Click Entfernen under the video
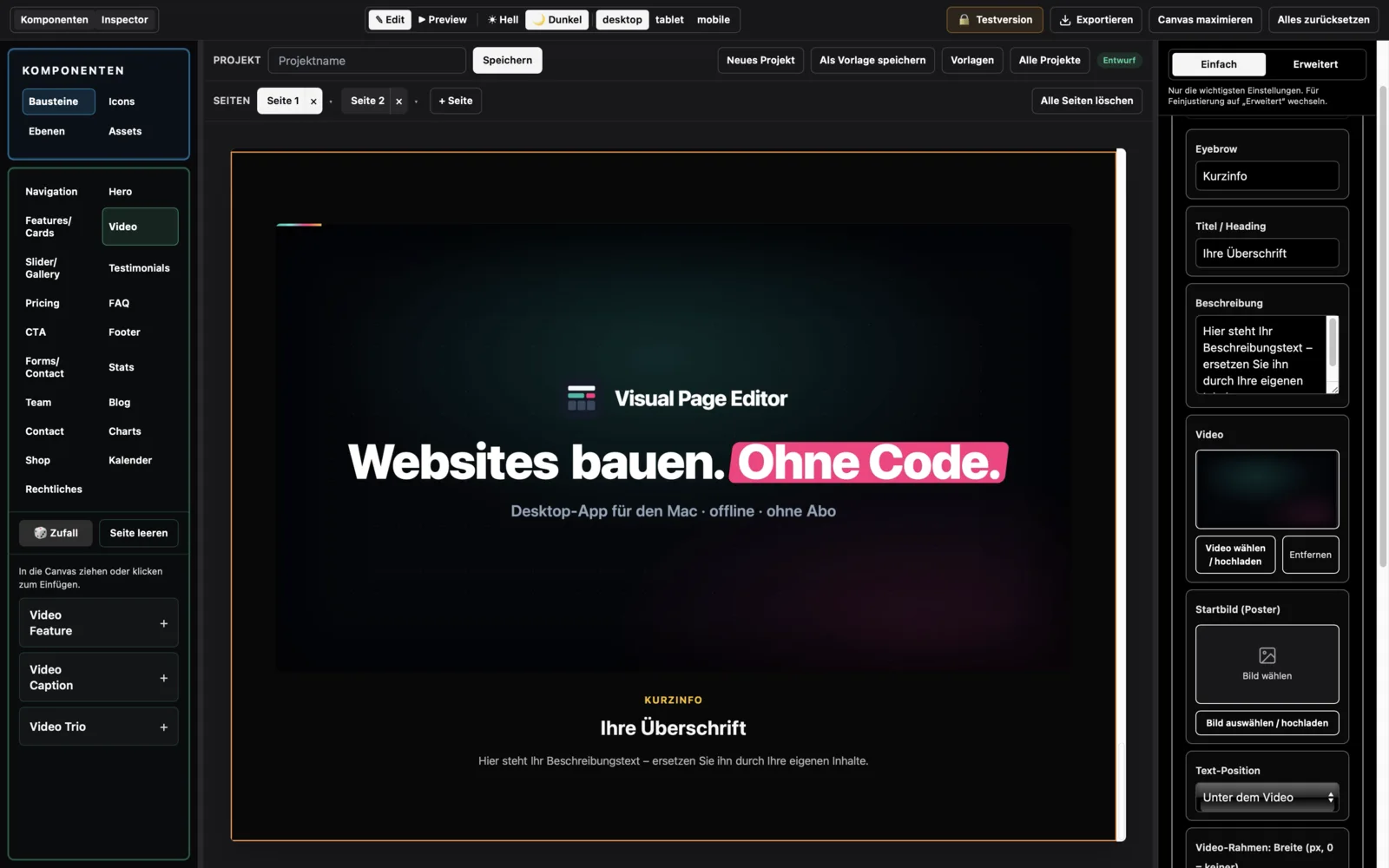The height and width of the screenshot is (868, 1389). point(1310,555)
